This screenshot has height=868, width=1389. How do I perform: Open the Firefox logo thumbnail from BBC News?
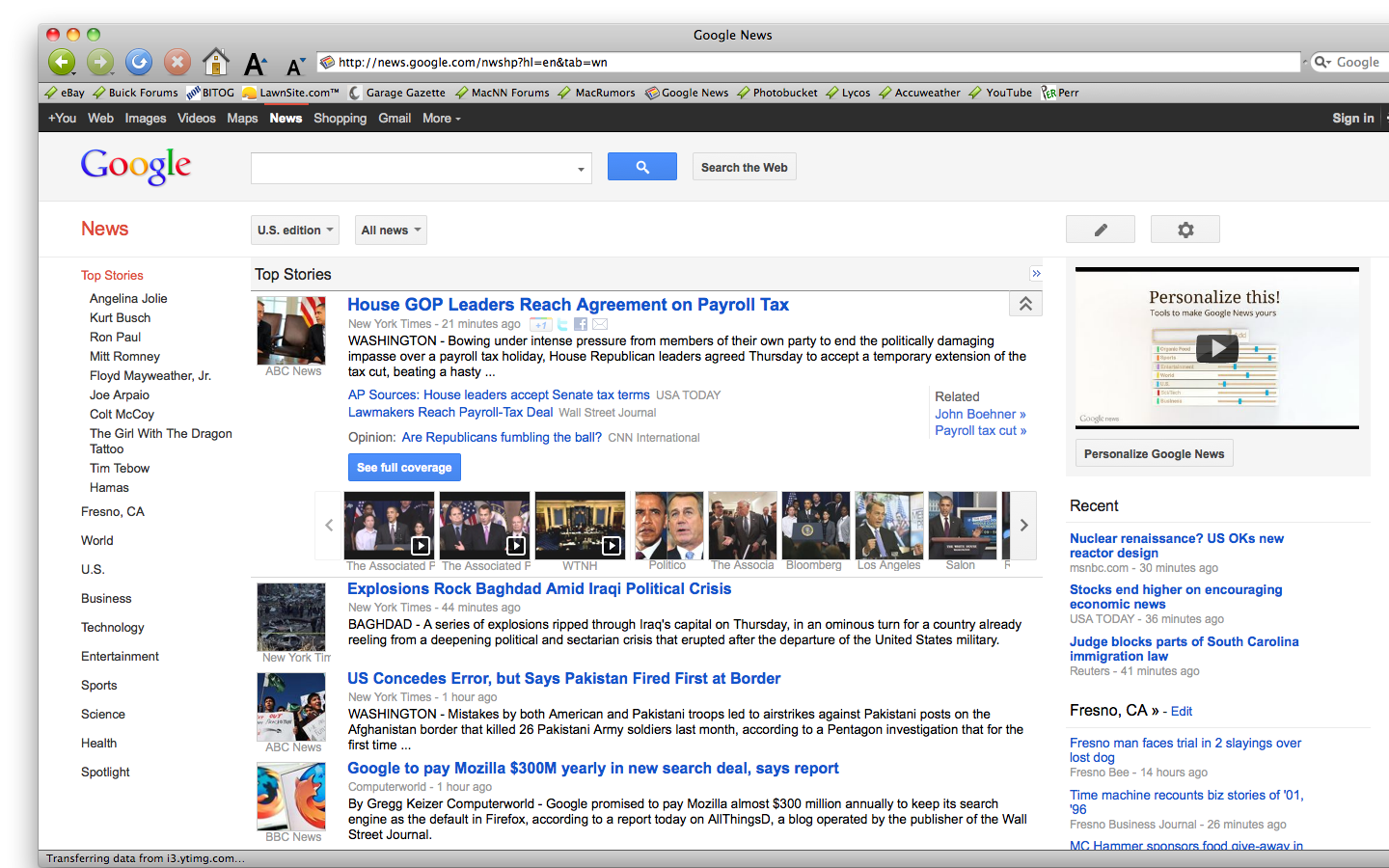pos(291,796)
